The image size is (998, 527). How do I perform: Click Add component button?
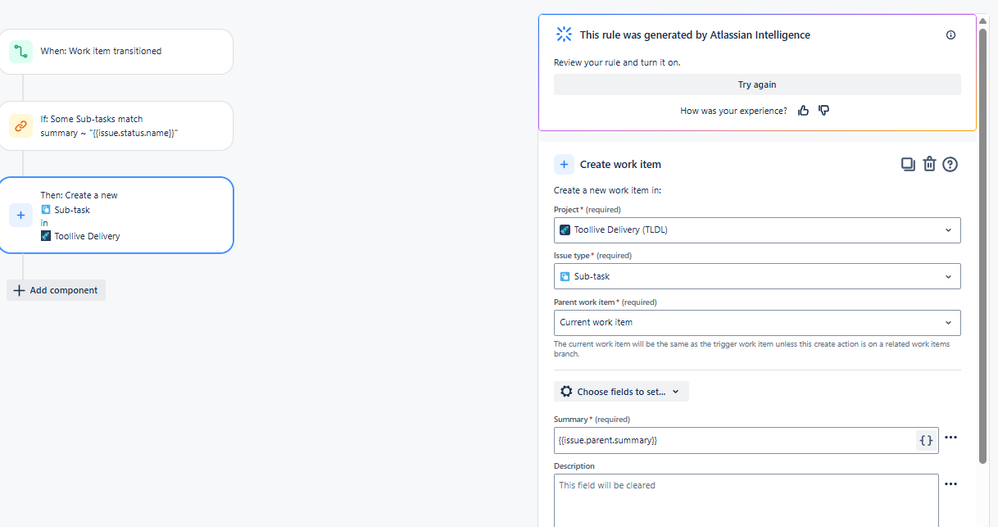click(56, 290)
